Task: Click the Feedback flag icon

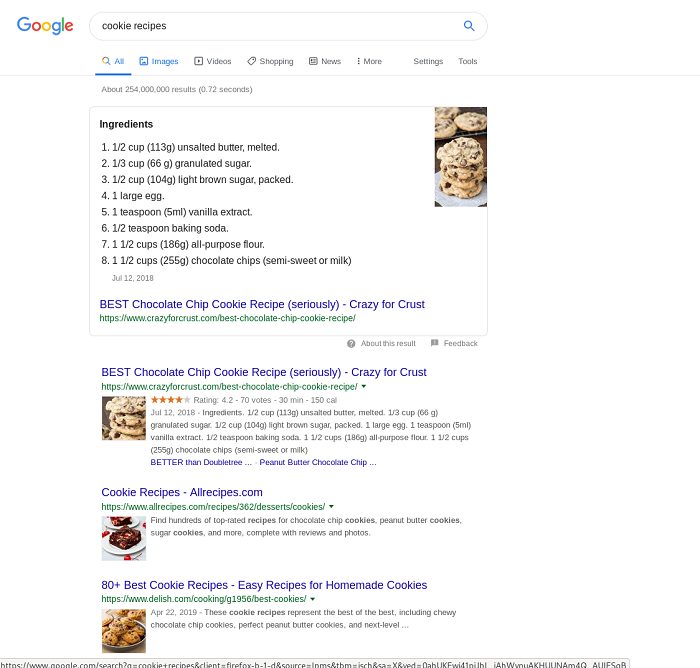Action: (434, 343)
